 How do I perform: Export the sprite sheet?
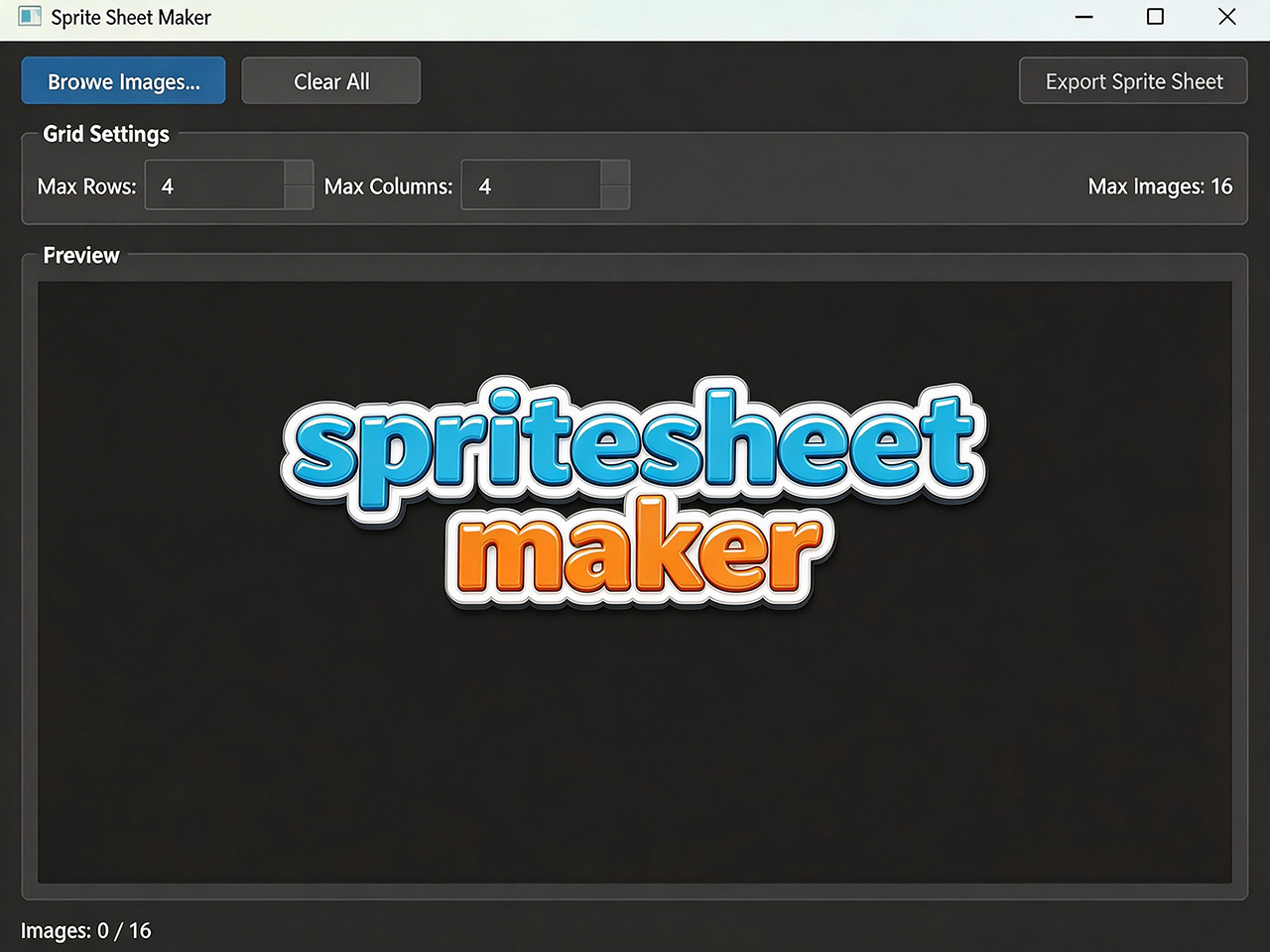1133,81
